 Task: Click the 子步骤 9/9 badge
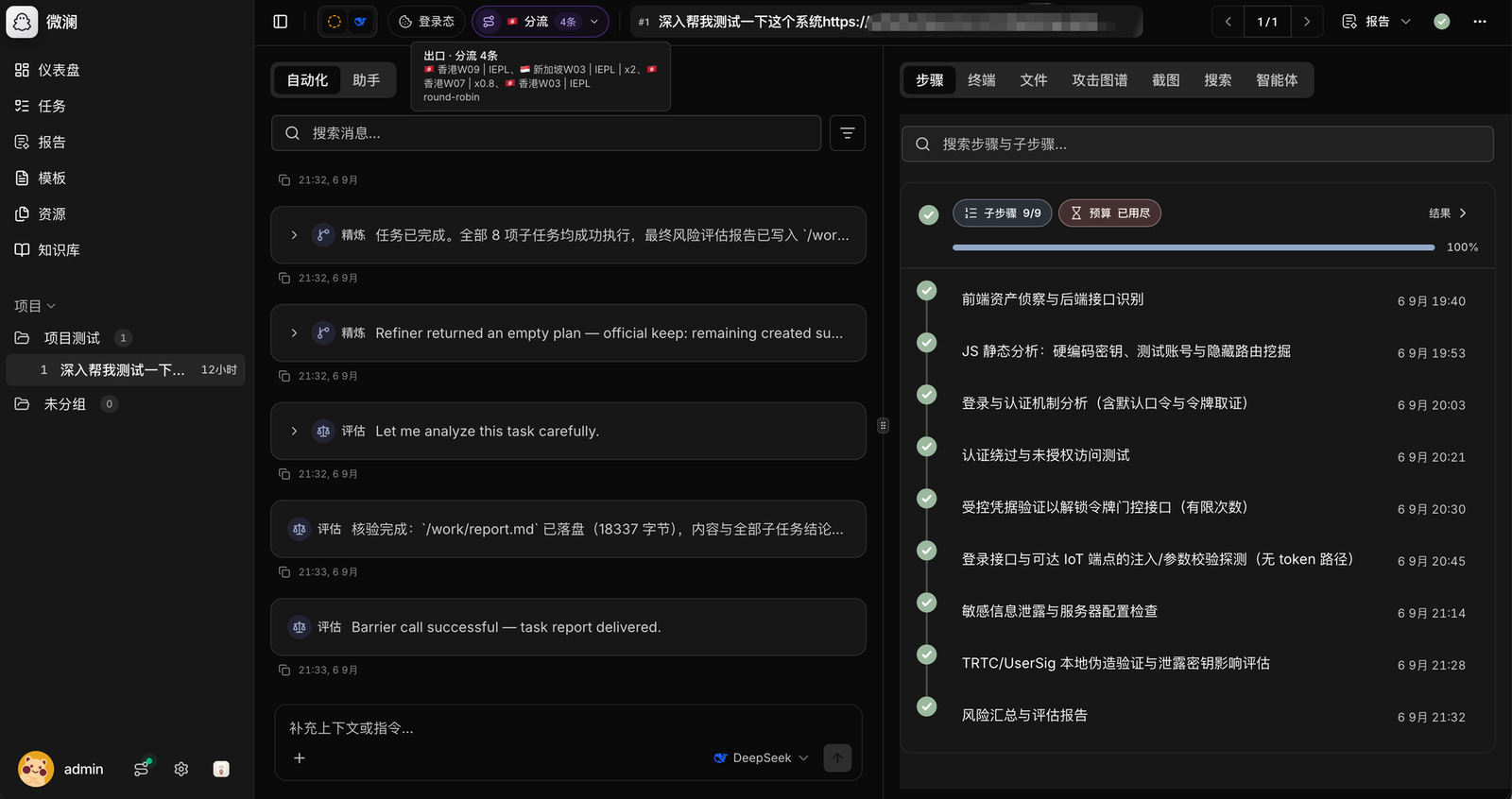(x=1003, y=213)
